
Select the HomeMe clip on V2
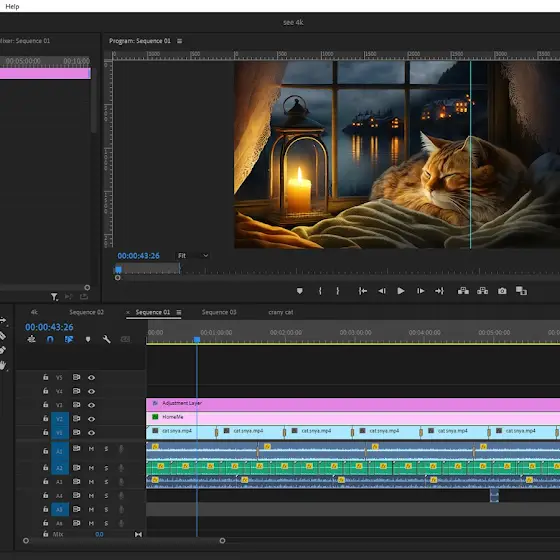point(353,418)
